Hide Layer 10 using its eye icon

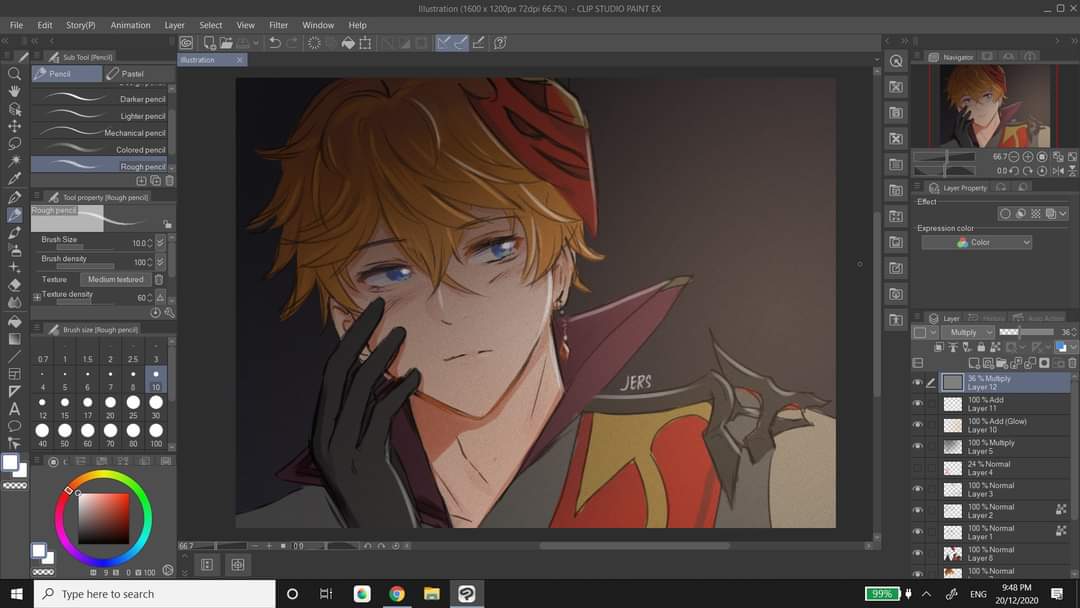click(x=917, y=425)
